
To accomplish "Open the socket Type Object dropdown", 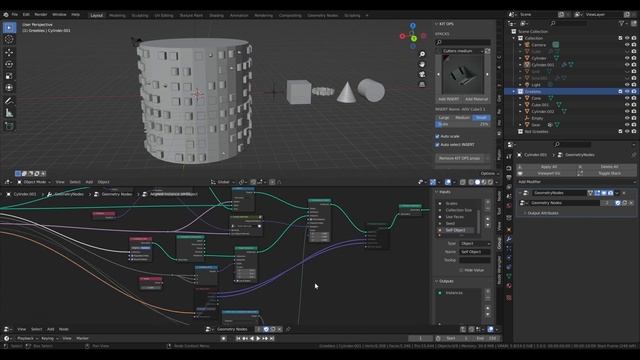I will [475, 244].
